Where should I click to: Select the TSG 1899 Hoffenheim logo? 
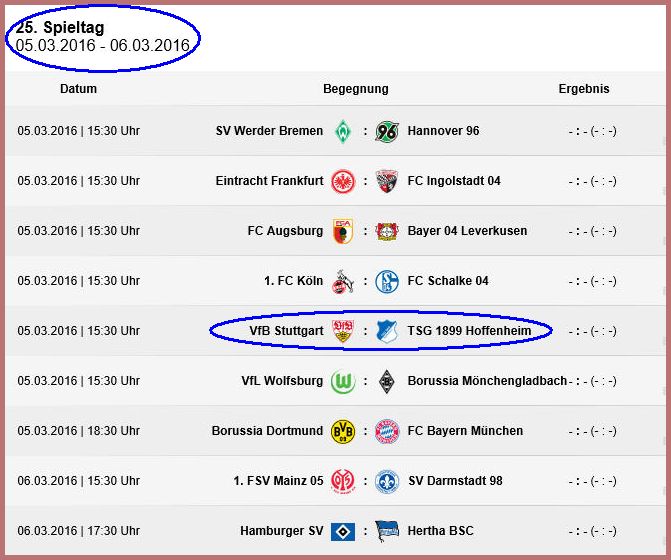[x=387, y=331]
